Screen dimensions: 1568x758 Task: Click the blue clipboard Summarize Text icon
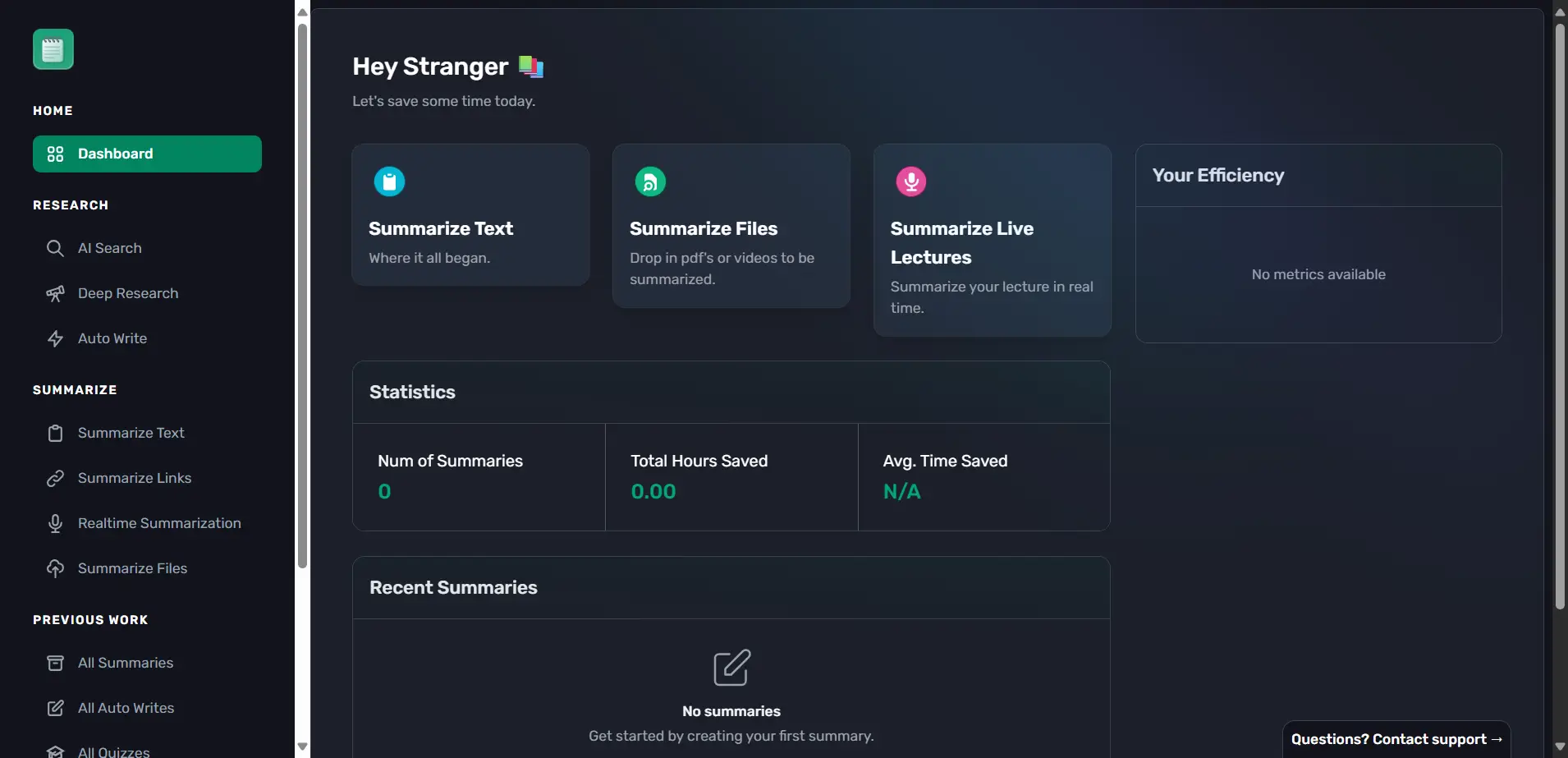click(x=389, y=181)
